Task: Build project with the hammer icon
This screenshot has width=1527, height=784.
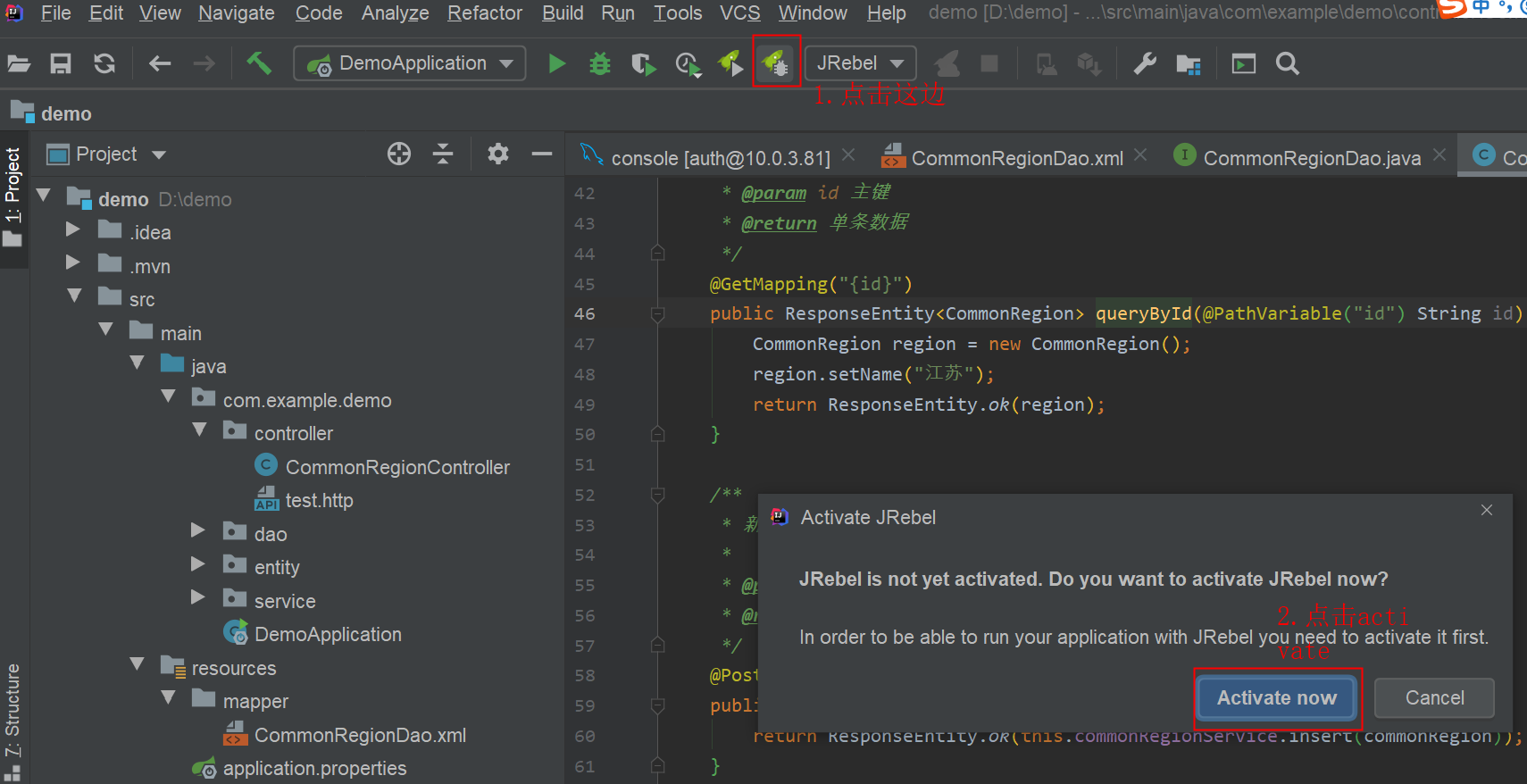Action: point(259,63)
